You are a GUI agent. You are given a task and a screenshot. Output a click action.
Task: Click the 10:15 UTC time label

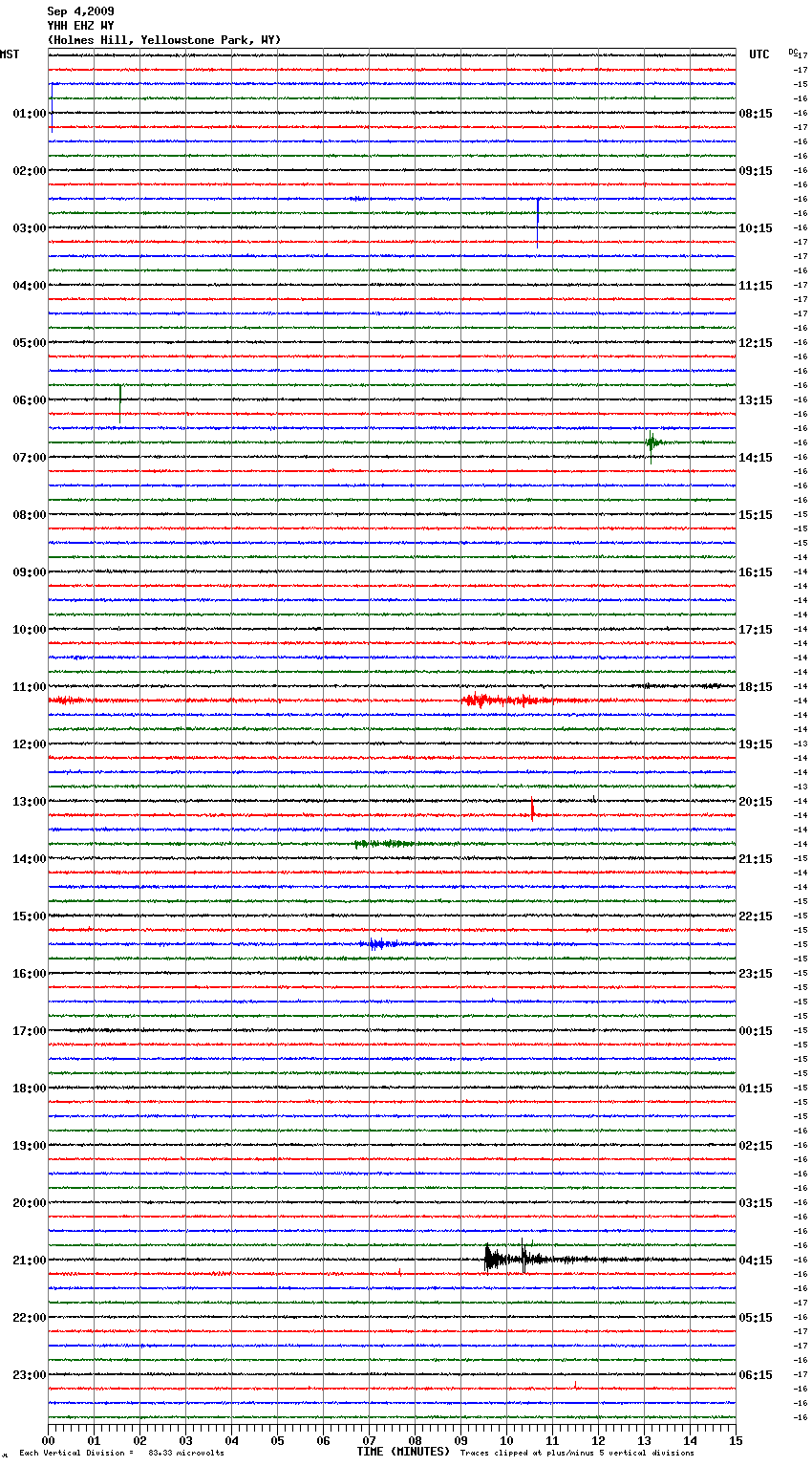coord(756,228)
